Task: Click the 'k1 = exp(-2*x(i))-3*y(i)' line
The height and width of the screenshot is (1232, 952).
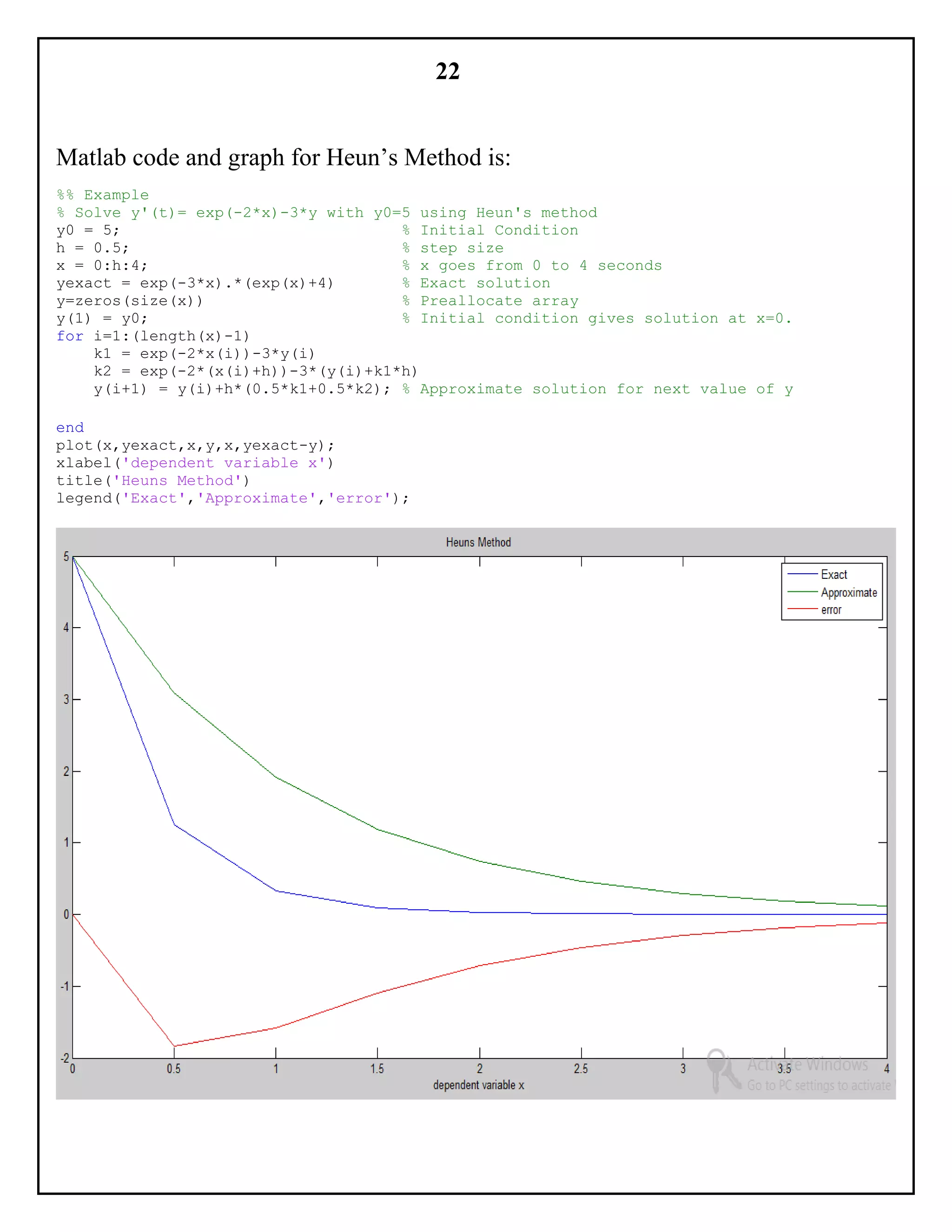Action: click(x=204, y=354)
